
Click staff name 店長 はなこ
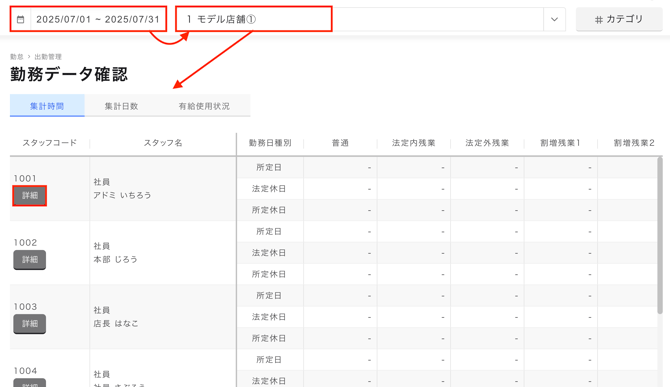[116, 323]
